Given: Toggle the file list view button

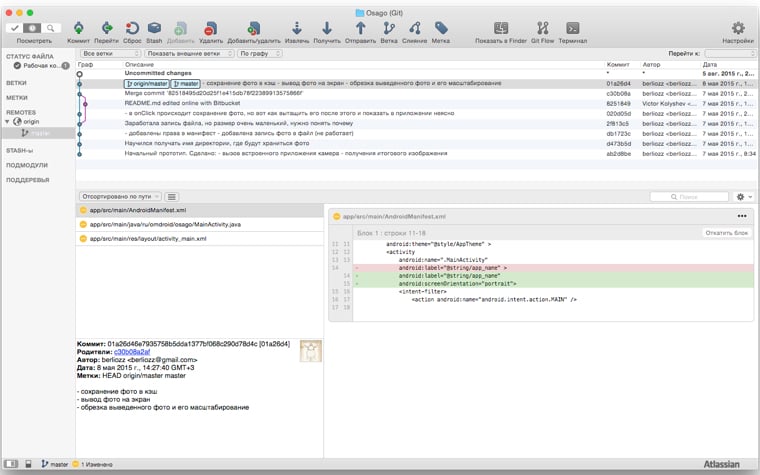Looking at the screenshot, I should coord(172,196).
